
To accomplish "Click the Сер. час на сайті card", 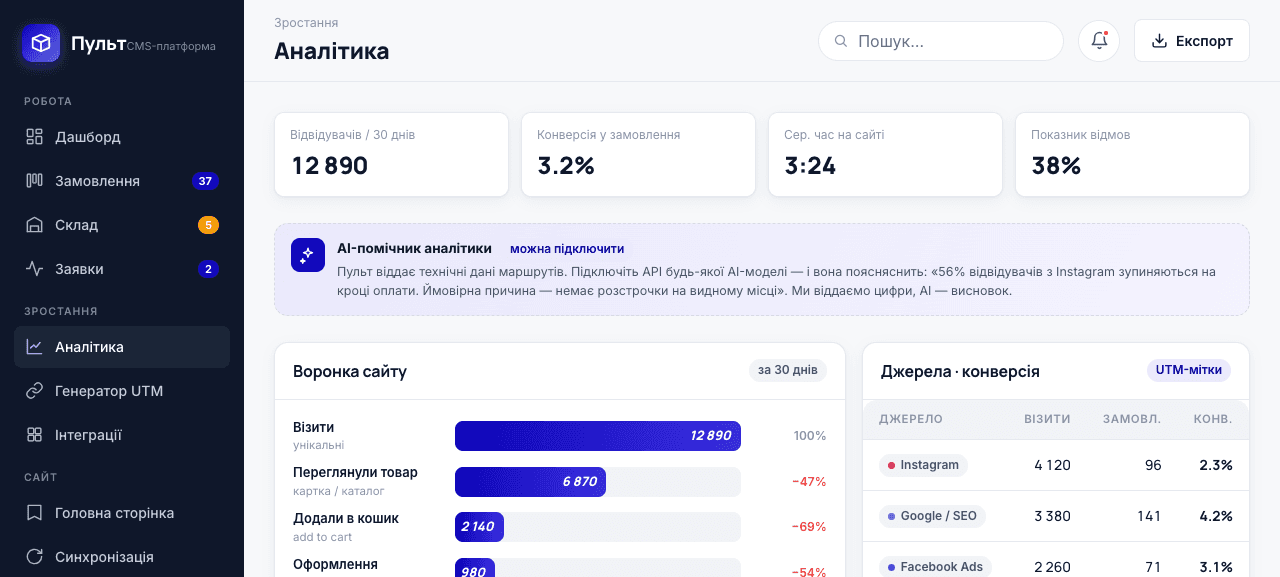I will point(885,154).
